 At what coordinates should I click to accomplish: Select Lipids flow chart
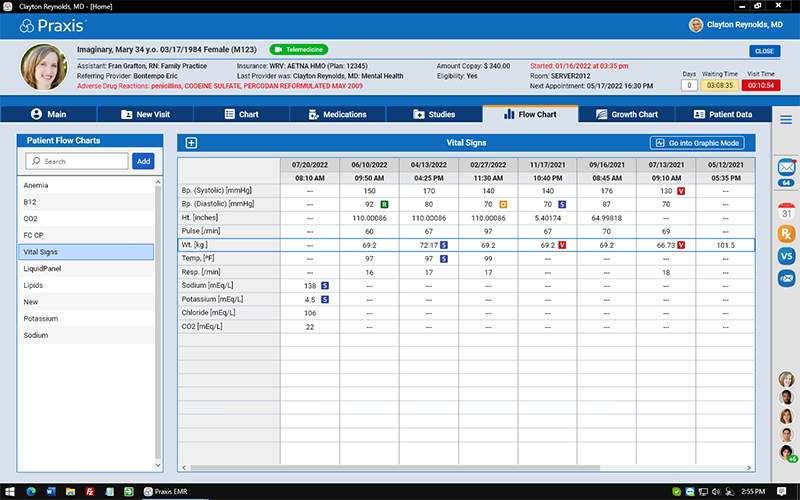[x=86, y=285]
